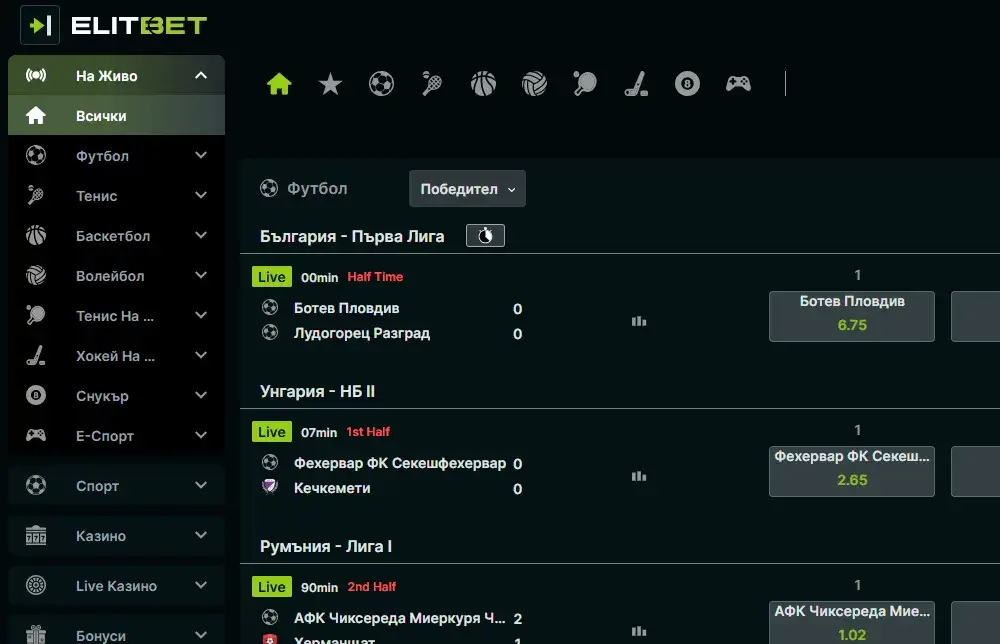Click the favorites star icon
The height and width of the screenshot is (644, 1000).
(x=330, y=84)
